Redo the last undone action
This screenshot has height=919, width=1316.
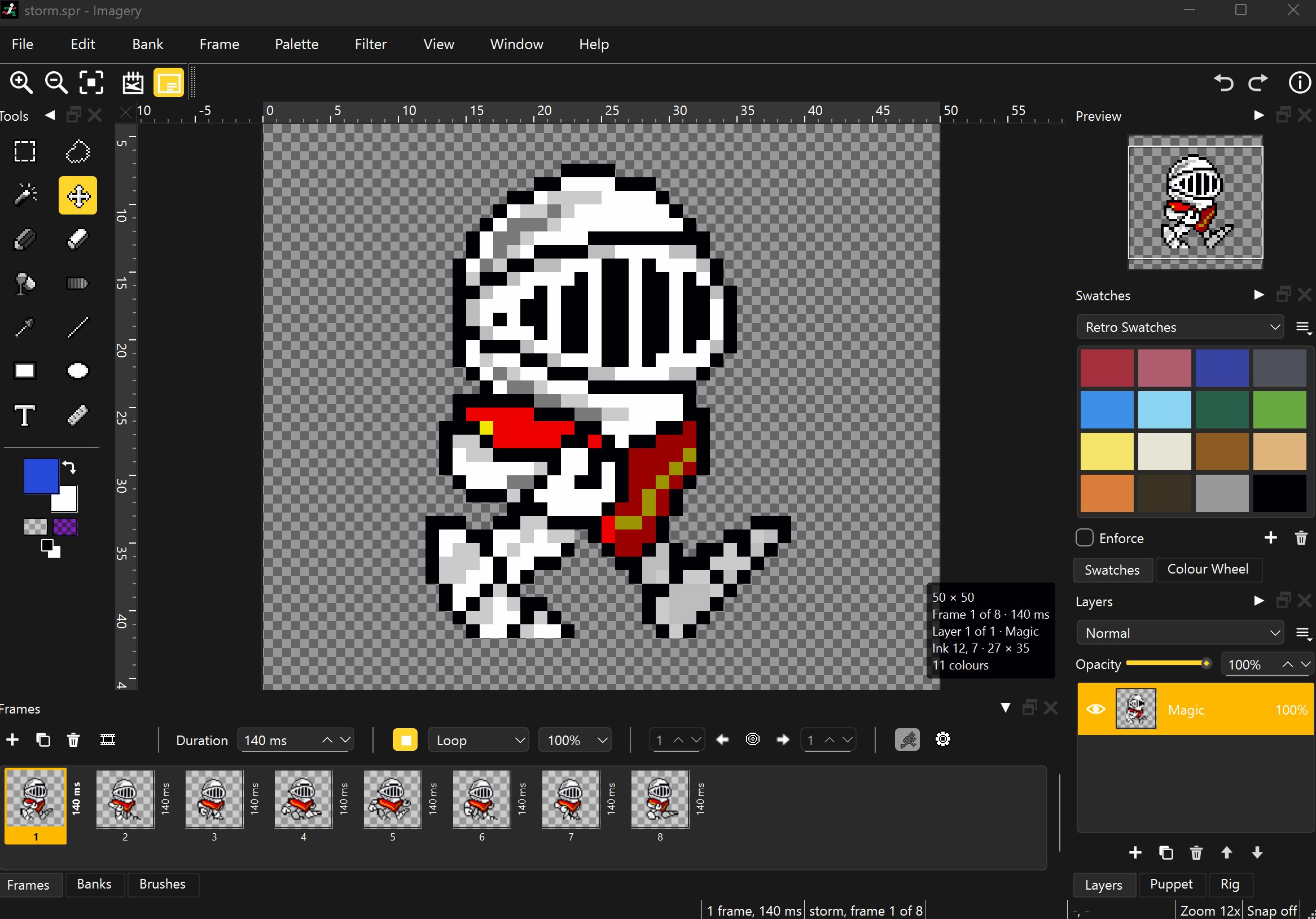pos(1258,82)
